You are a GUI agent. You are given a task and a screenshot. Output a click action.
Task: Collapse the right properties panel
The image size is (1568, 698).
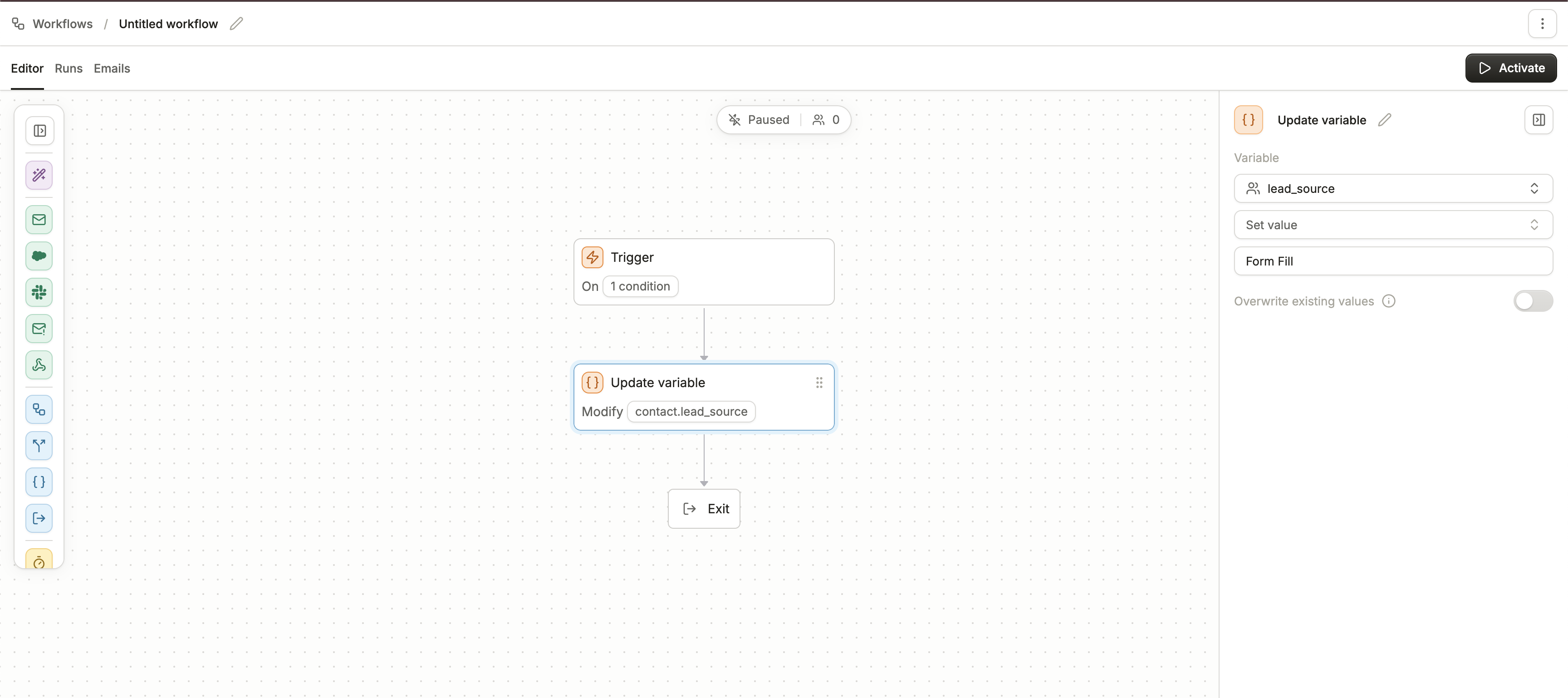point(1538,120)
